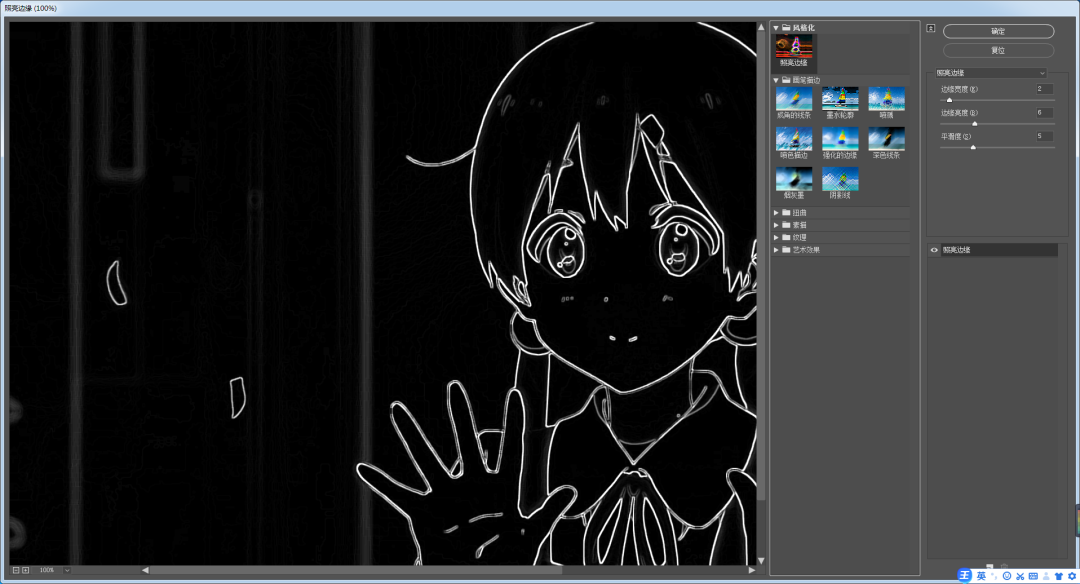Collapse the 风格化 filter category
Screen dimensions: 1080x584
coord(776,28)
